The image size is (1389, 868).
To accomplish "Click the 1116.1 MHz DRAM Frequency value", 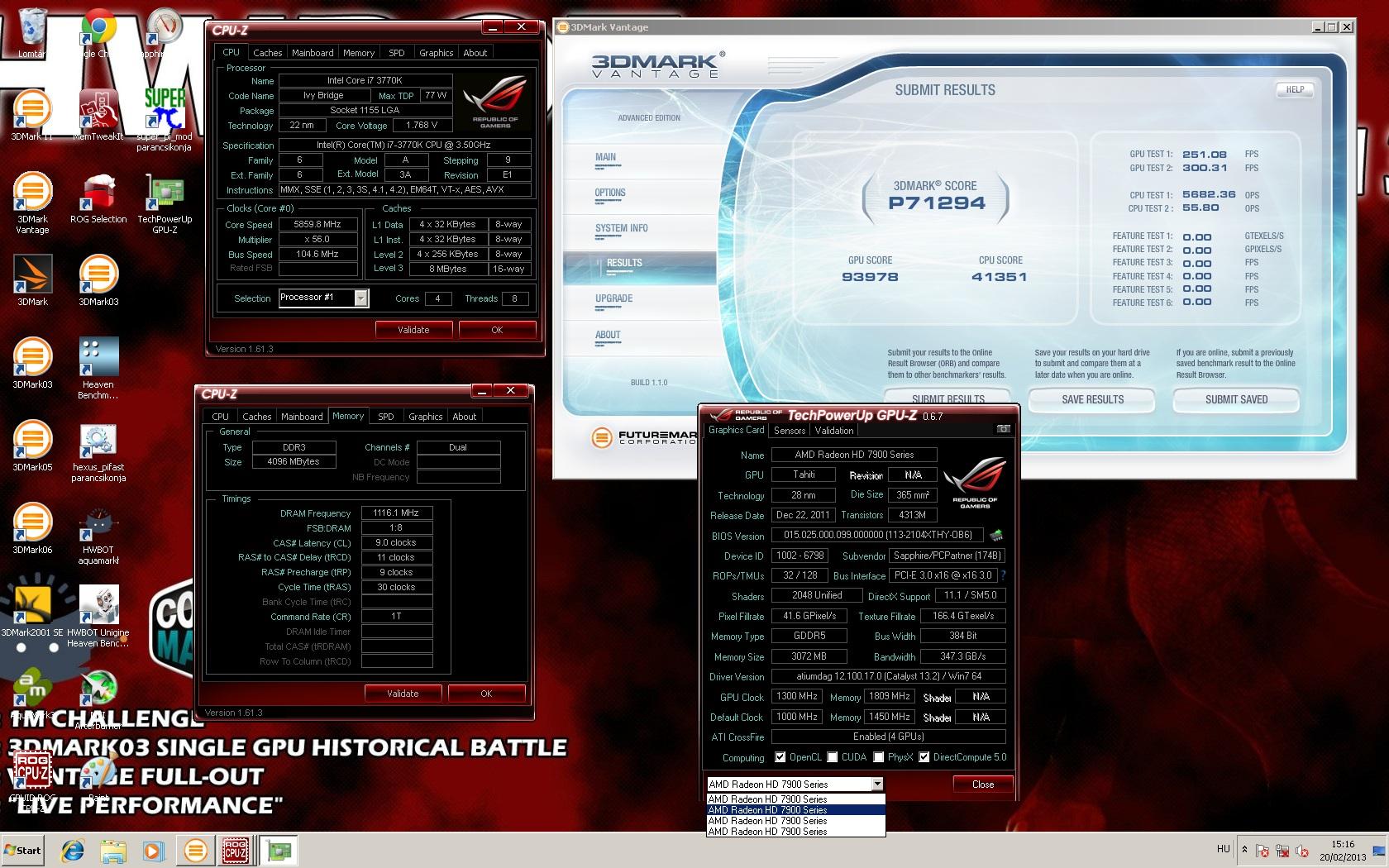I will click(x=396, y=513).
